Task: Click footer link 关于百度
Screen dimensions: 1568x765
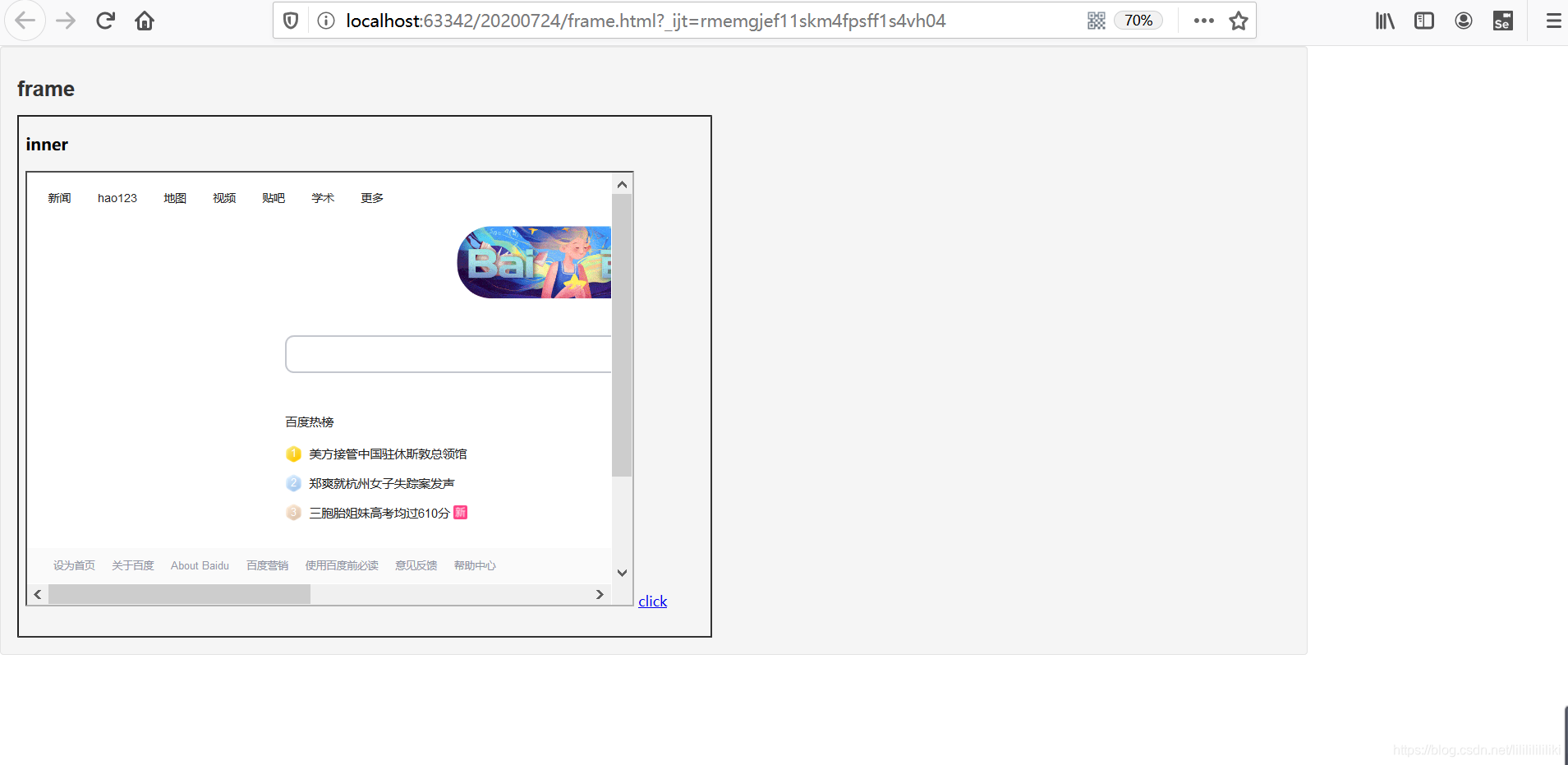Action: pos(133,565)
